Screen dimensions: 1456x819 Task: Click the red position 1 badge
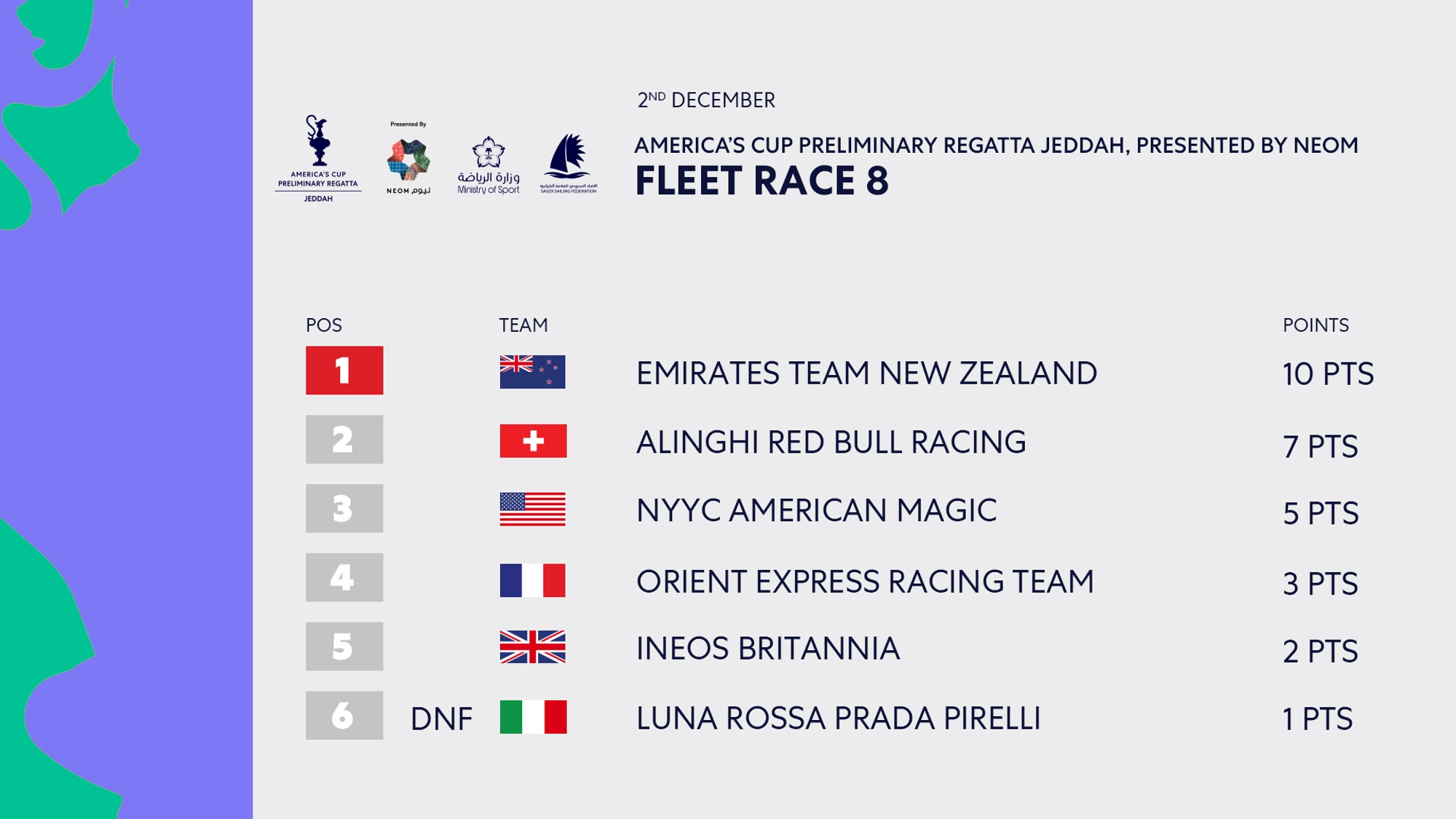[x=344, y=371]
